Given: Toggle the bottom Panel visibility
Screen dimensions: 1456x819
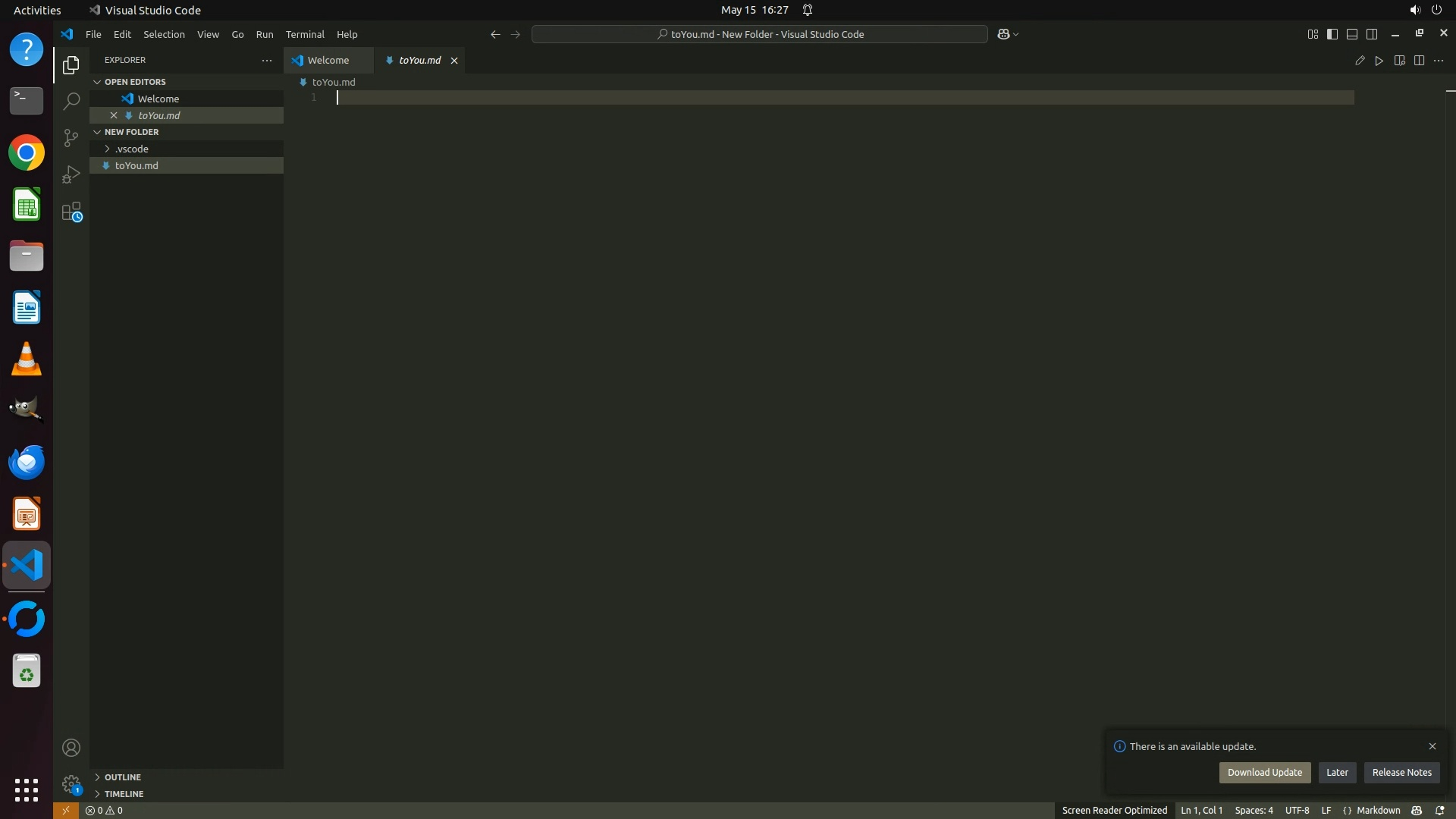Looking at the screenshot, I should (x=1352, y=34).
